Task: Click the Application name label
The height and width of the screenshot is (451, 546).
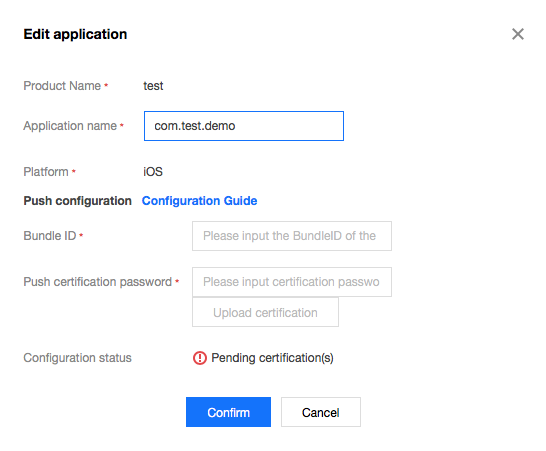Action: [70, 126]
